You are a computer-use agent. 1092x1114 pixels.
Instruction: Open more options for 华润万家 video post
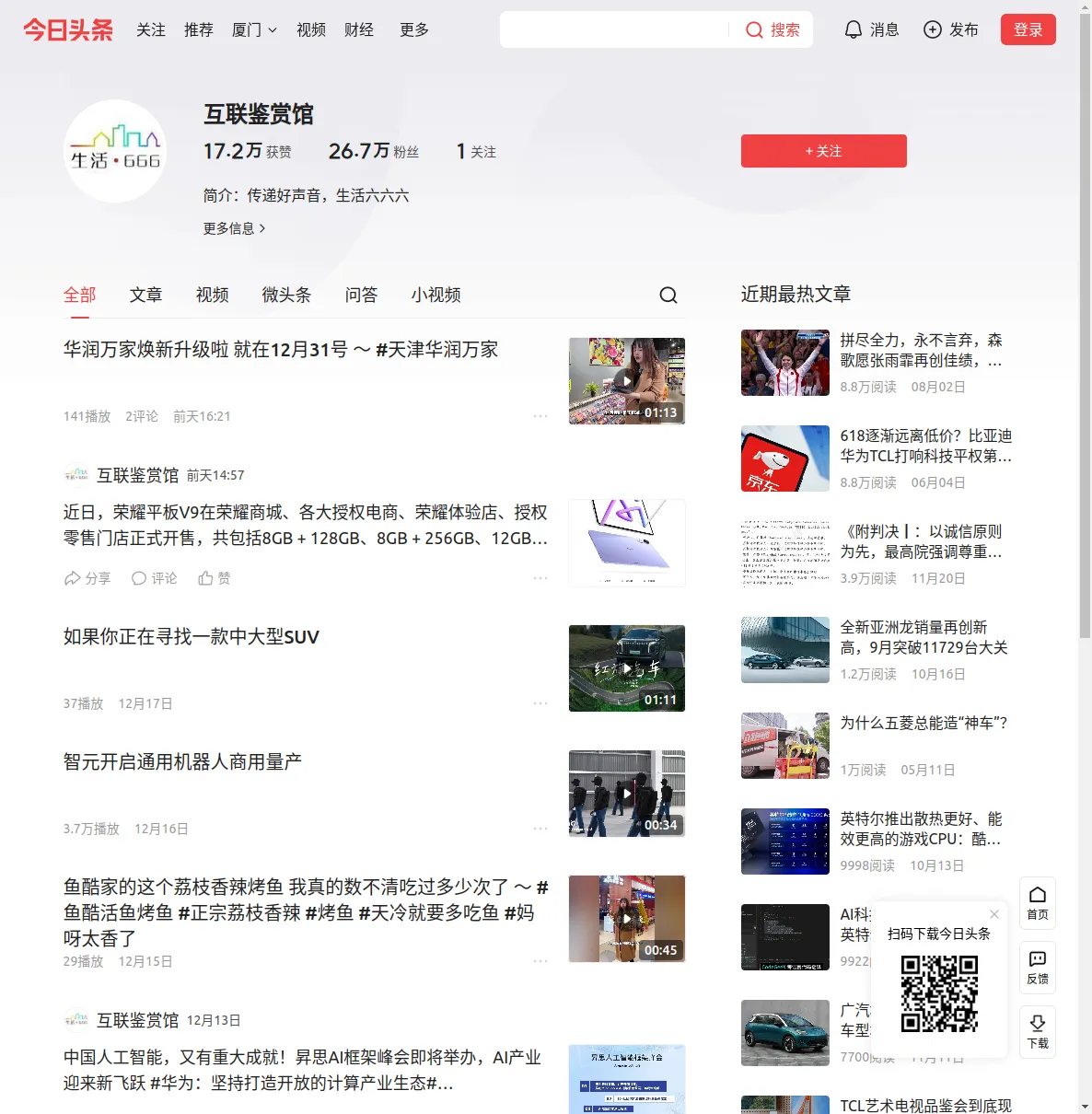540,416
